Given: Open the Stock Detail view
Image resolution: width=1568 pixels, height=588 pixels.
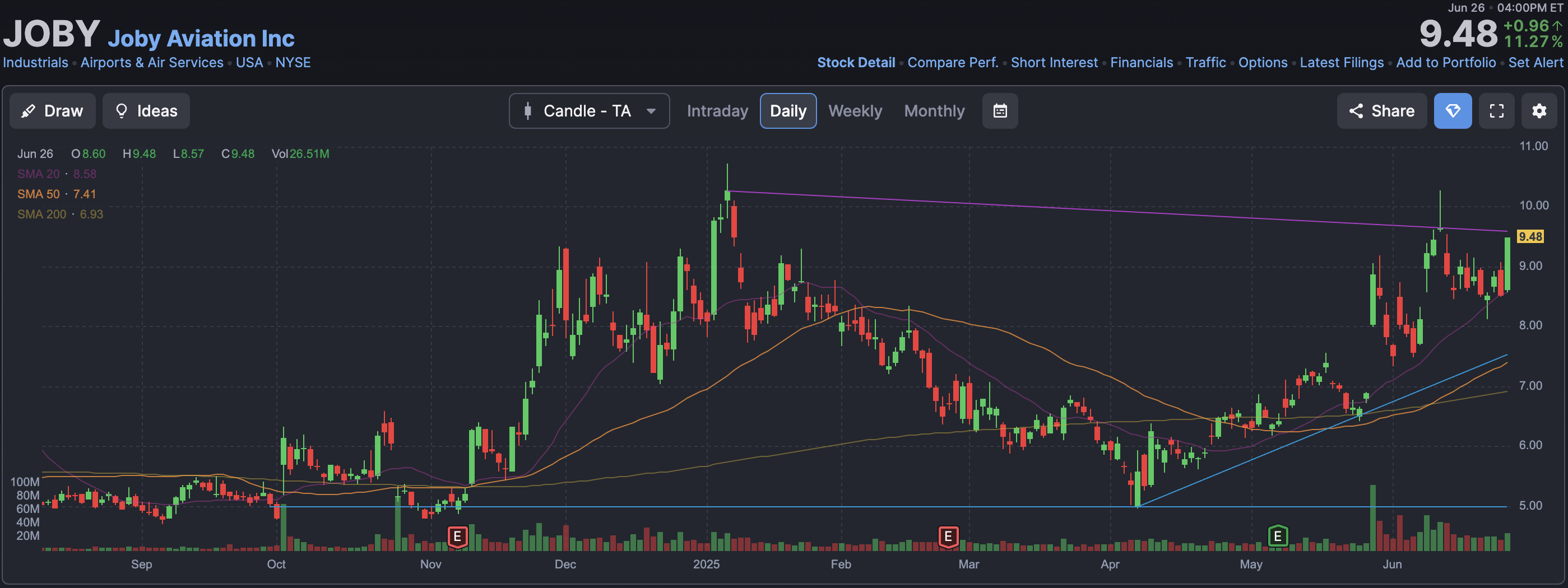Looking at the screenshot, I should click(x=856, y=62).
